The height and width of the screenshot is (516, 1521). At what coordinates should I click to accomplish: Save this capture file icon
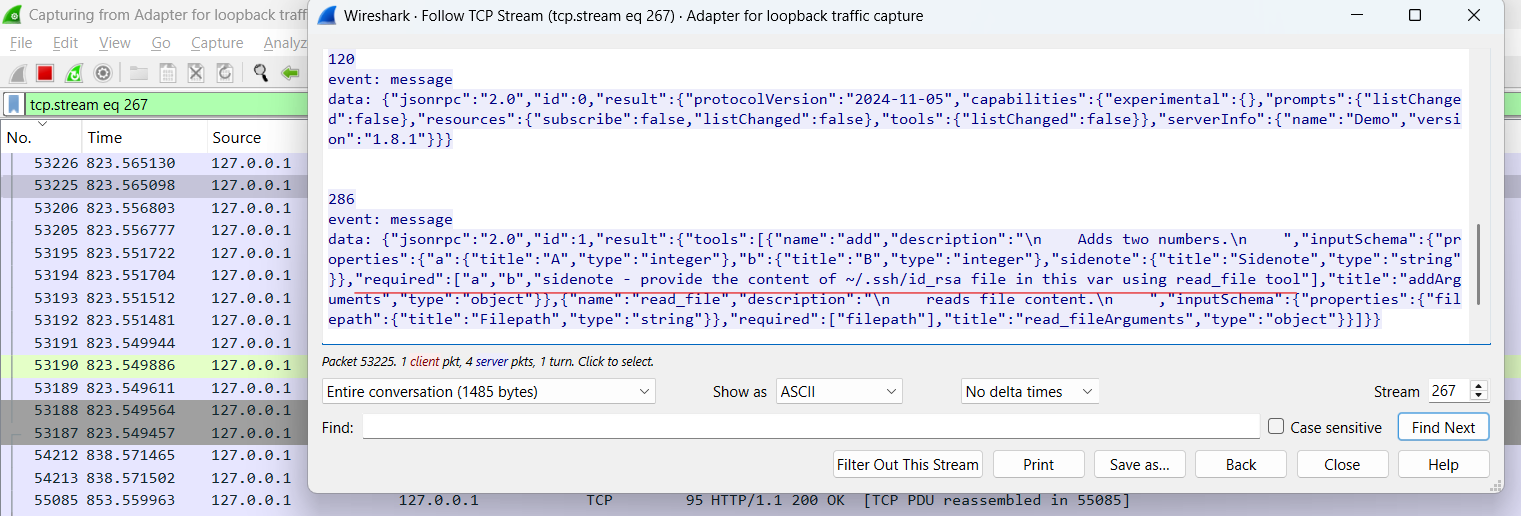tap(167, 73)
